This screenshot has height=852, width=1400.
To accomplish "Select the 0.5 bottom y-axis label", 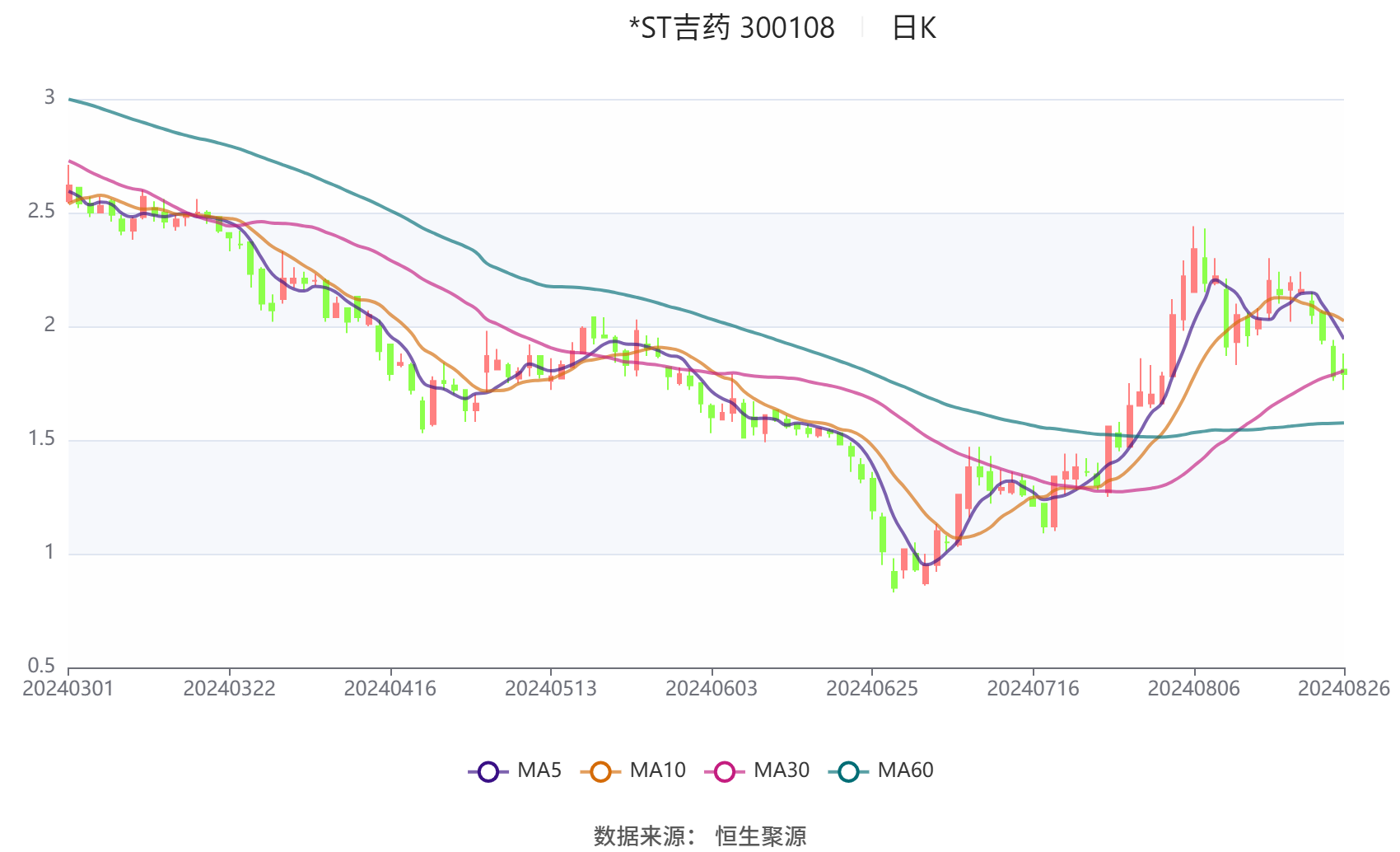I will point(41,666).
